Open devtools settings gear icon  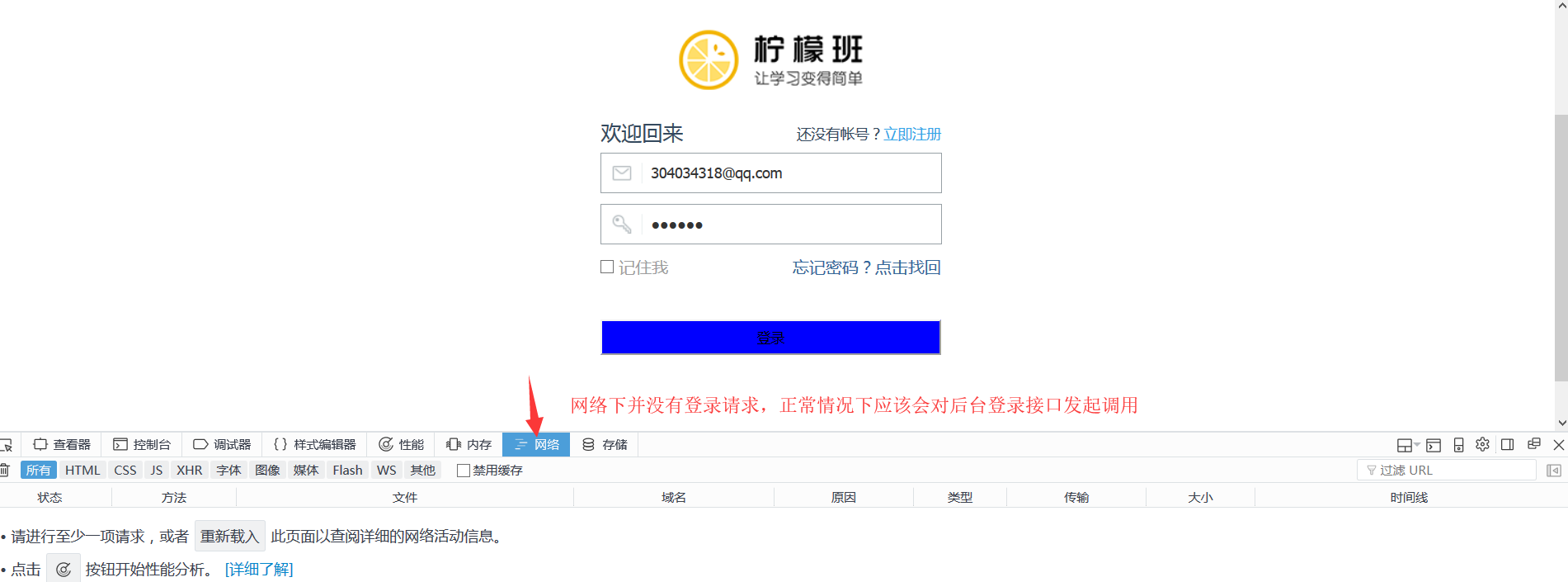[x=1482, y=444]
